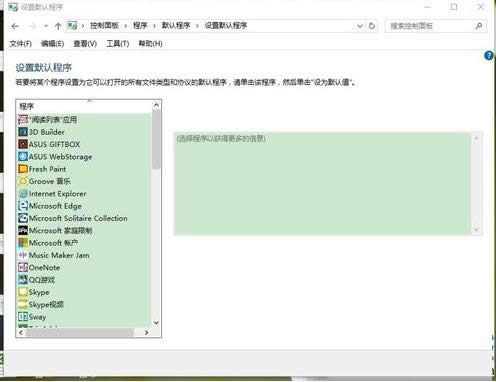The height and width of the screenshot is (382, 496).
Task: Open the help question mark icon
Action: click(489, 56)
